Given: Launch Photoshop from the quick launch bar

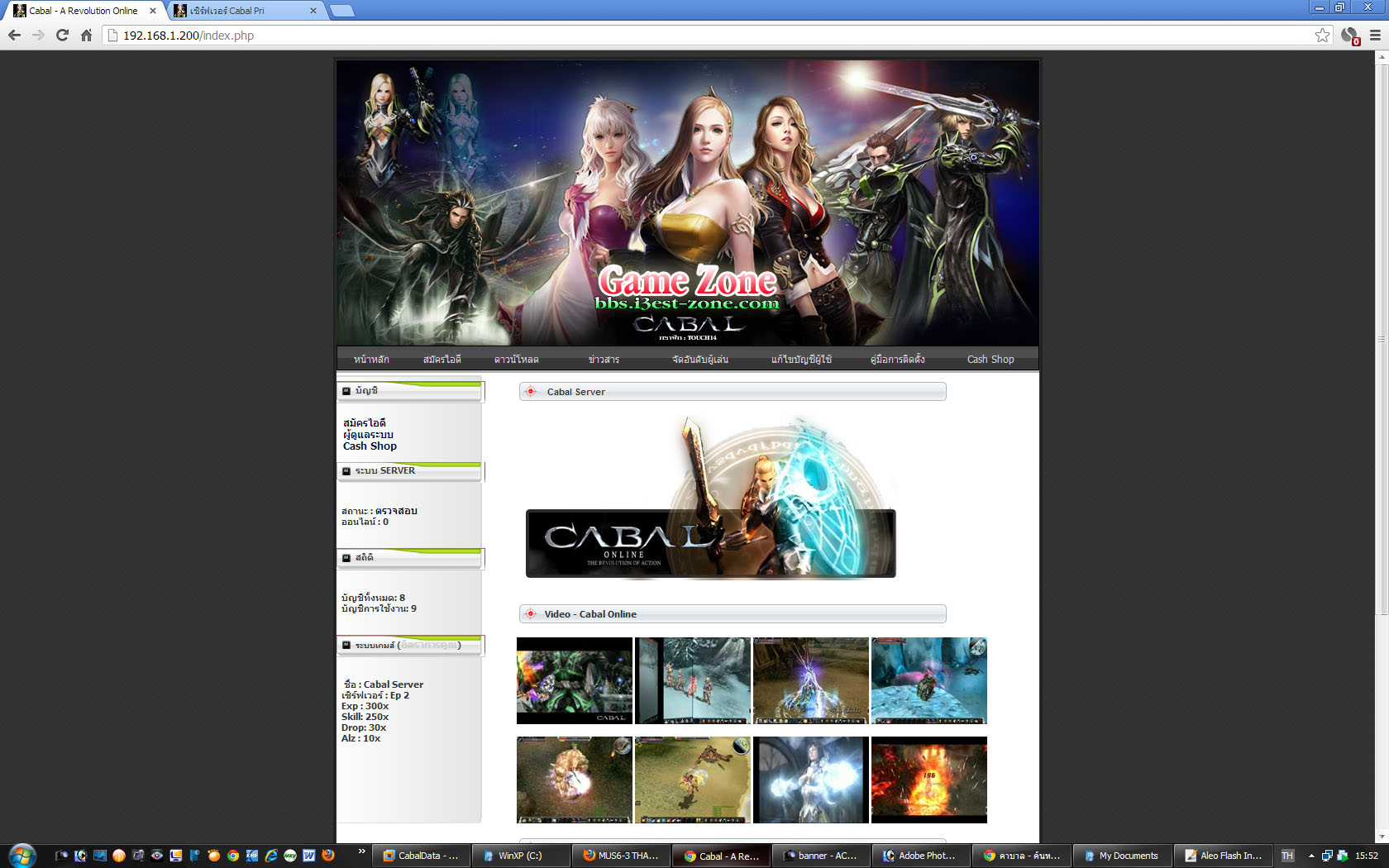Looking at the screenshot, I should coord(80,856).
